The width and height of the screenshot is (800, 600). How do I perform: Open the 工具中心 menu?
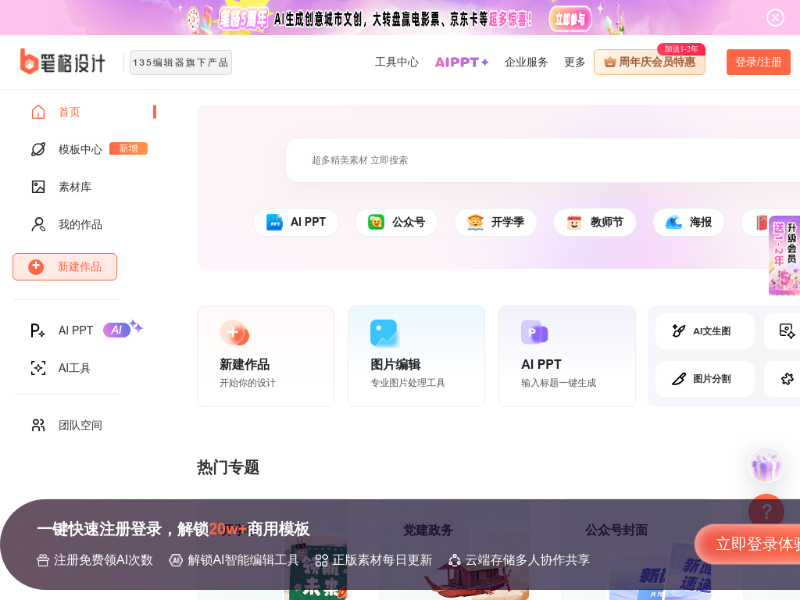coord(396,62)
